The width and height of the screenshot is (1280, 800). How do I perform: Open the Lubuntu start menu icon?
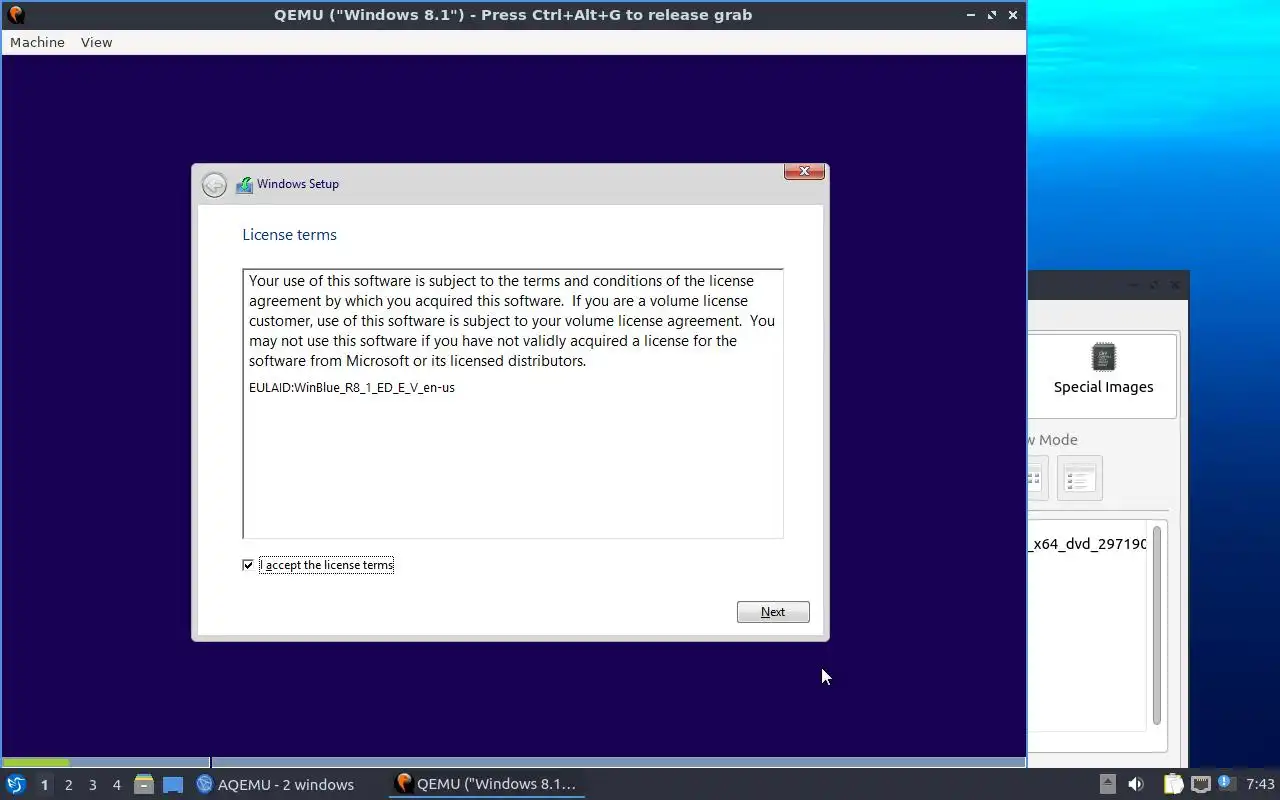pos(15,784)
